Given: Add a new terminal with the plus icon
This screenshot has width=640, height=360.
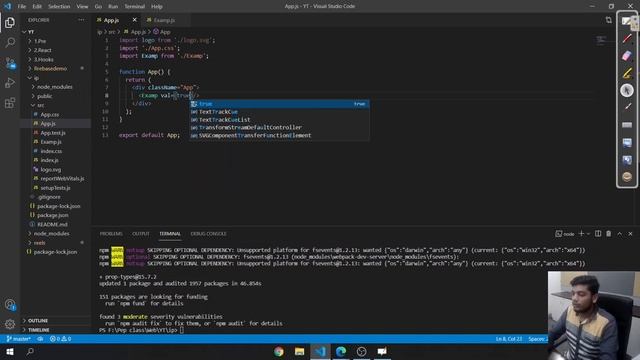Looking at the screenshot, I should coord(581,233).
